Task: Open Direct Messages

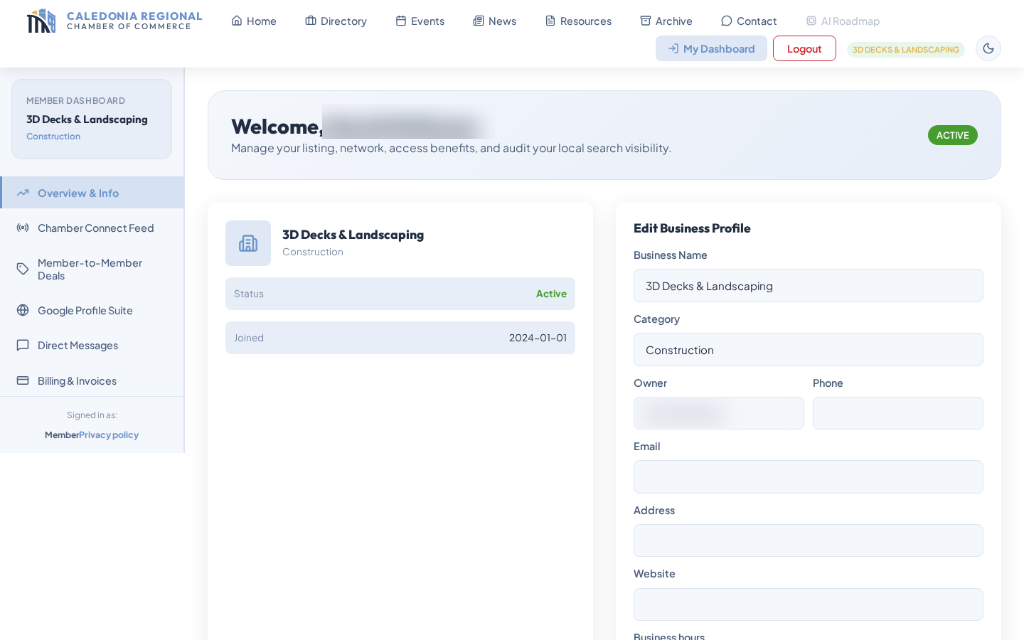Action: point(92,345)
